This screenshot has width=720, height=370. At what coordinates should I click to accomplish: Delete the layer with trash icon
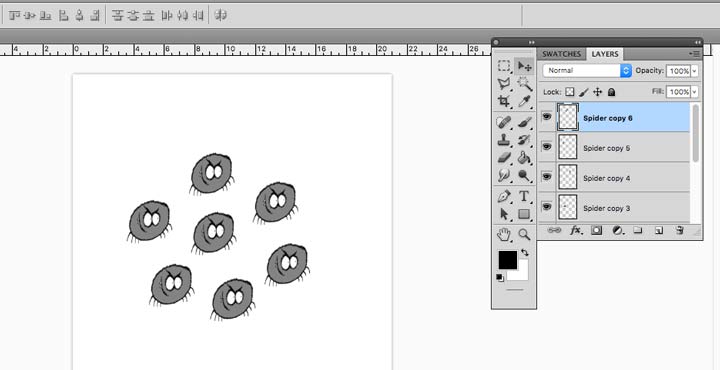(680, 230)
